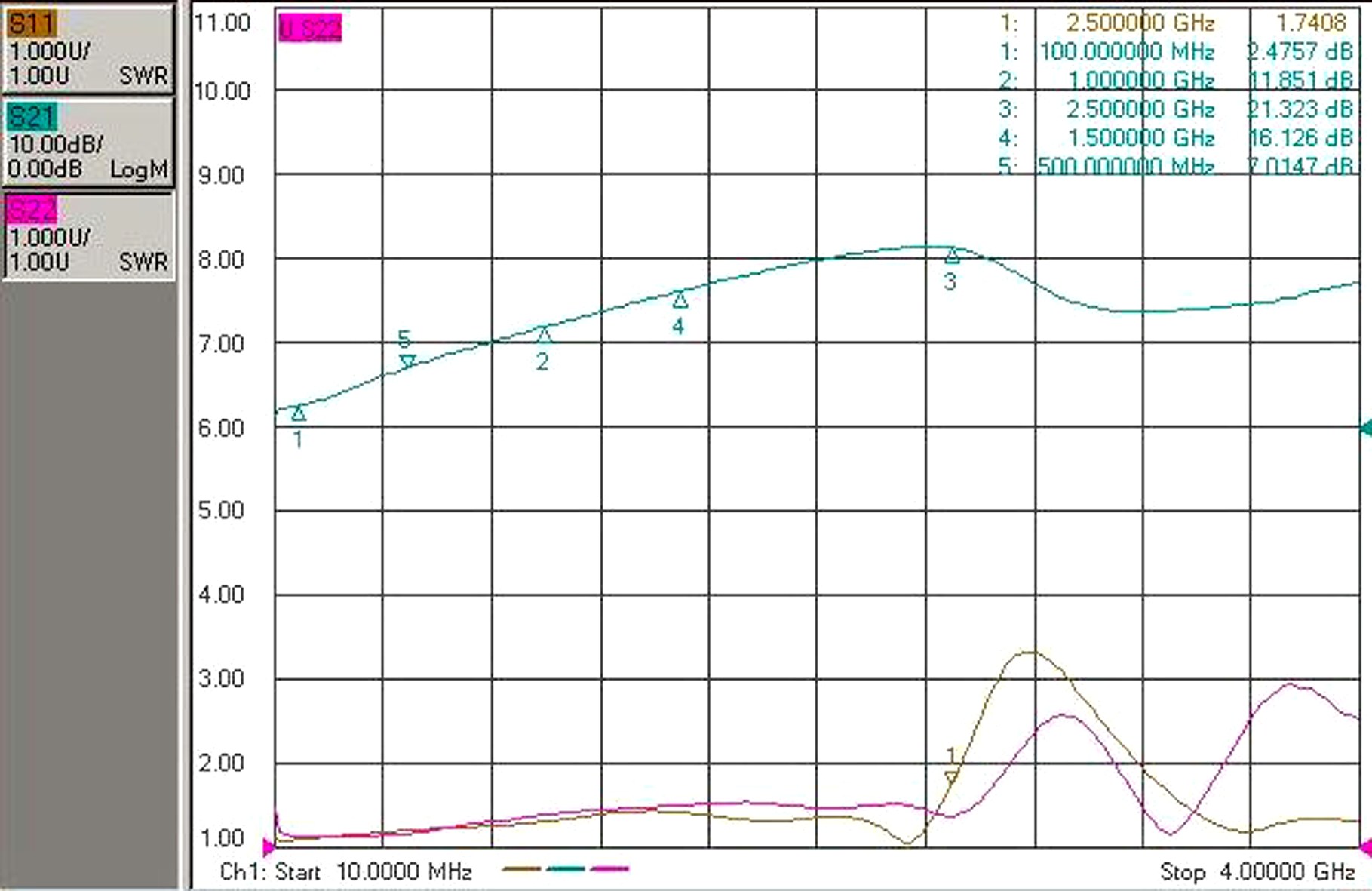Select marker 2 triangle on teal trace

(x=544, y=335)
